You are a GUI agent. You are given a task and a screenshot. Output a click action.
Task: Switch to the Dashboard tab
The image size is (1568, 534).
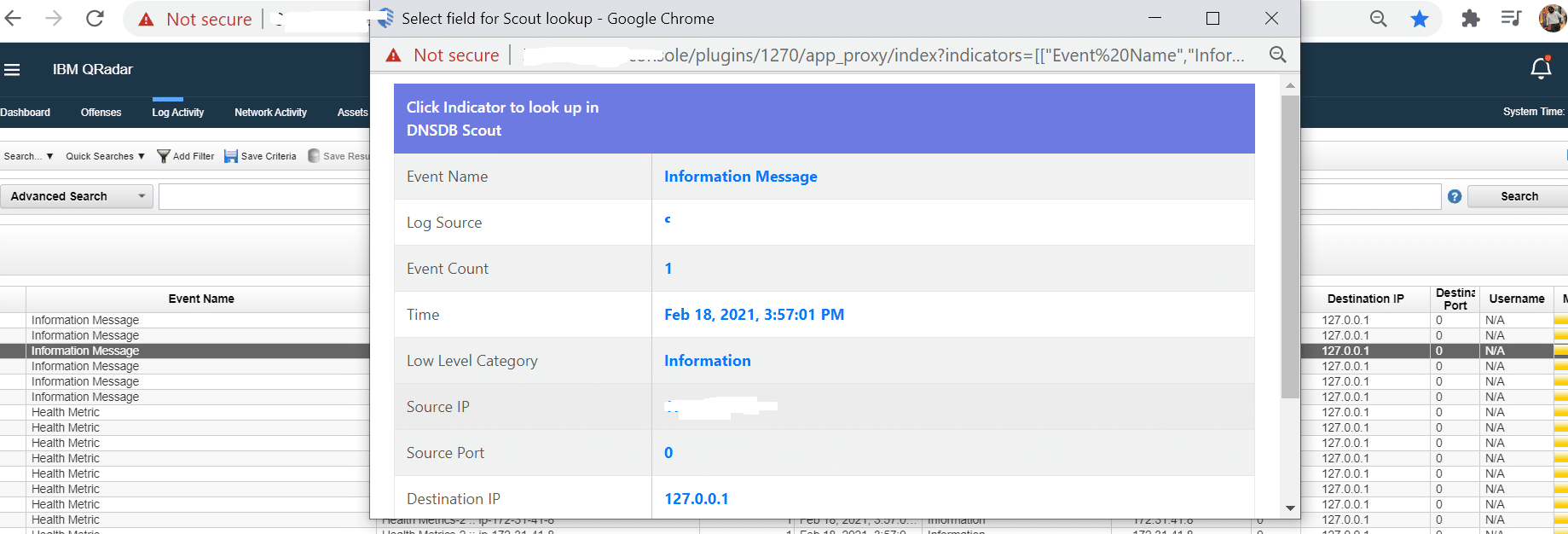pos(25,112)
